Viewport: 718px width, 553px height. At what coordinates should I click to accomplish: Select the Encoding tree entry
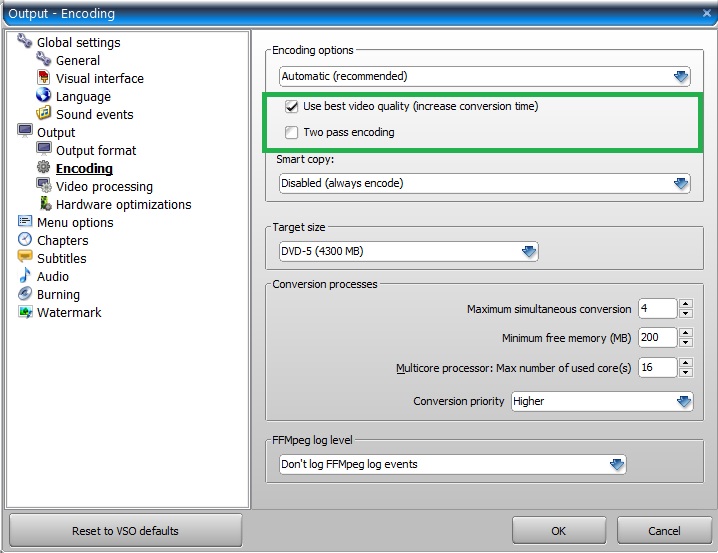coord(84,168)
